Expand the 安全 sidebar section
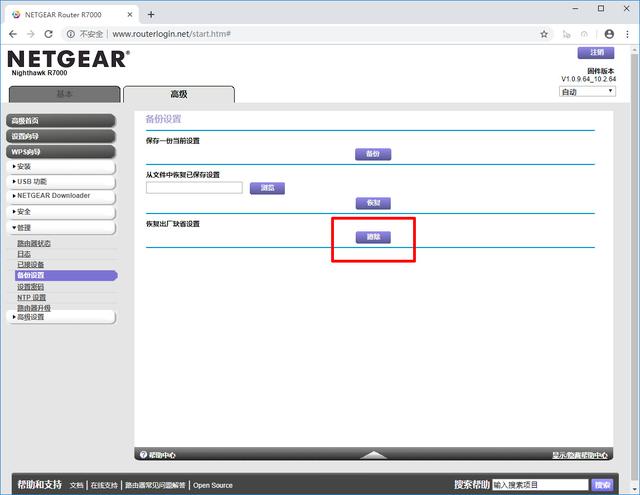640x495 pixels. click(61, 212)
